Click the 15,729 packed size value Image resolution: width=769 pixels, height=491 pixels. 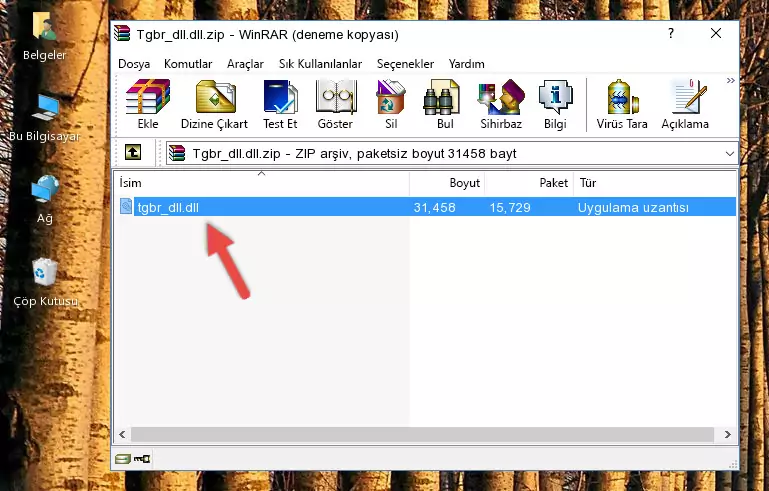coord(510,207)
